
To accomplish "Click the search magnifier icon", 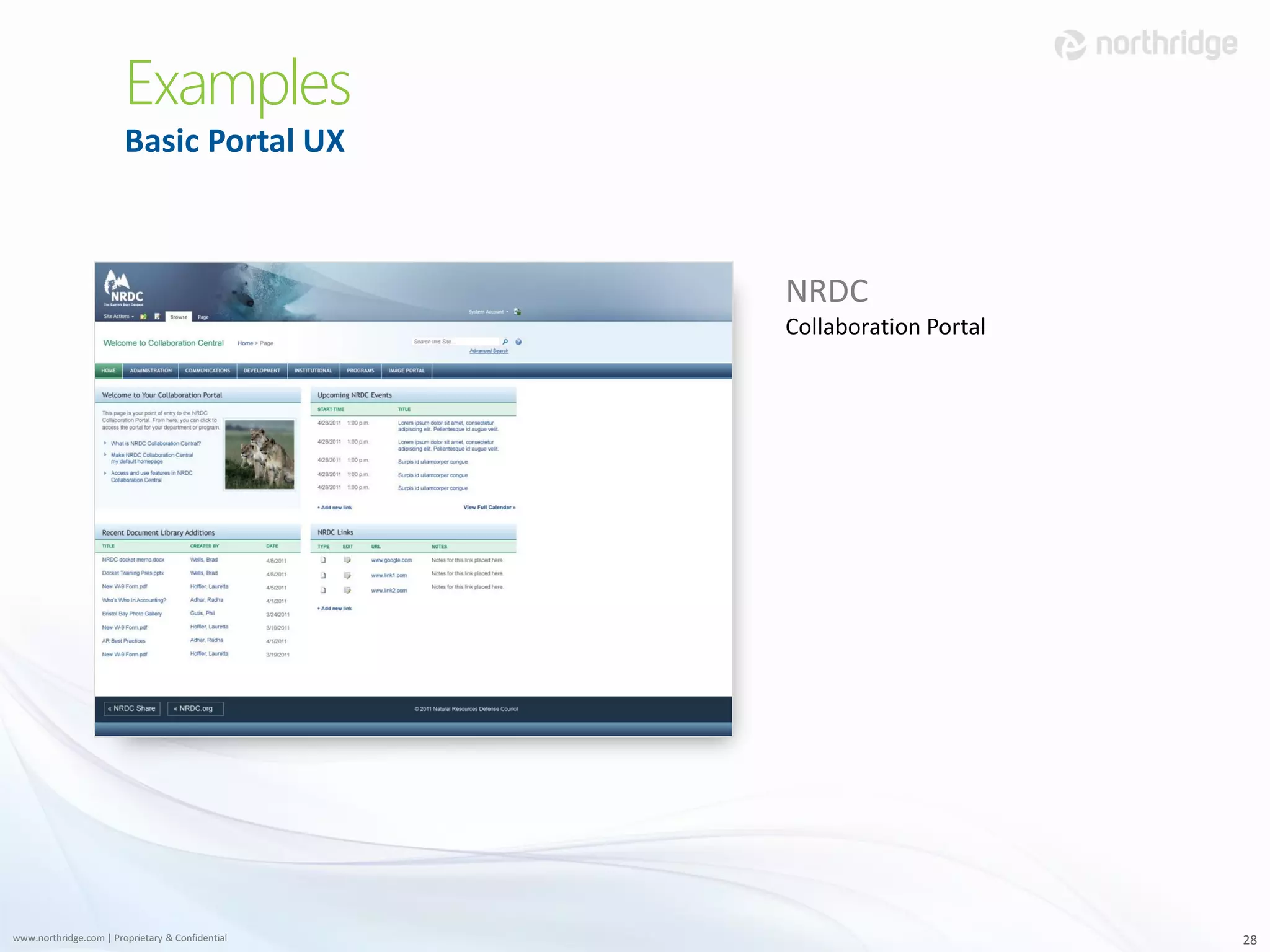I will click(505, 342).
